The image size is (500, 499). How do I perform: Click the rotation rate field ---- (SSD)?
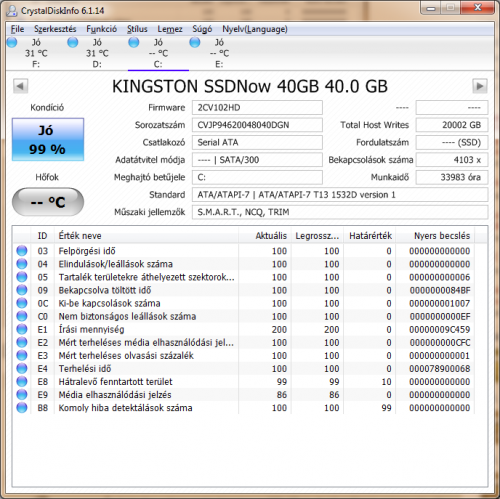click(452, 142)
